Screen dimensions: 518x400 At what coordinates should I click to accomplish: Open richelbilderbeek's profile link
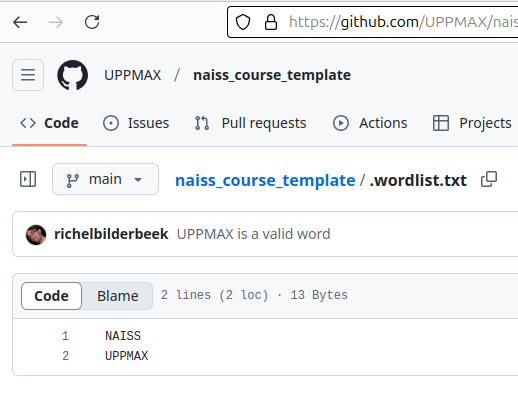[x=111, y=234]
